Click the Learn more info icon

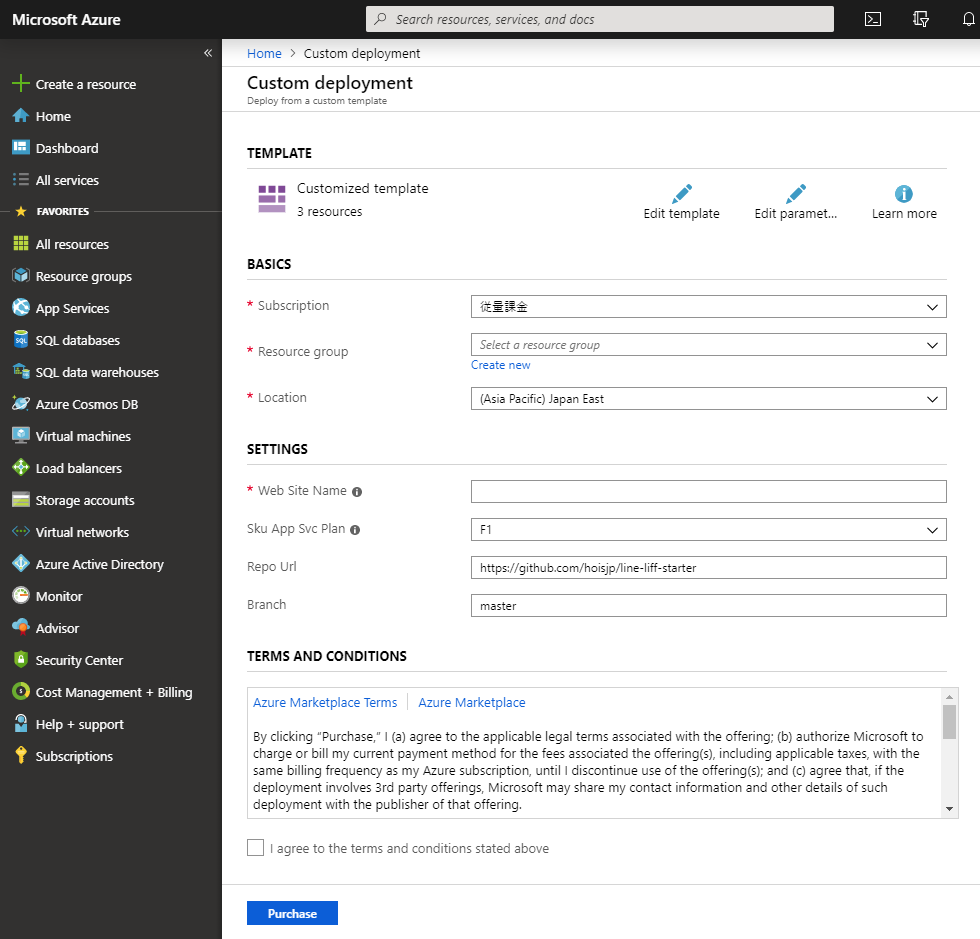(904, 194)
